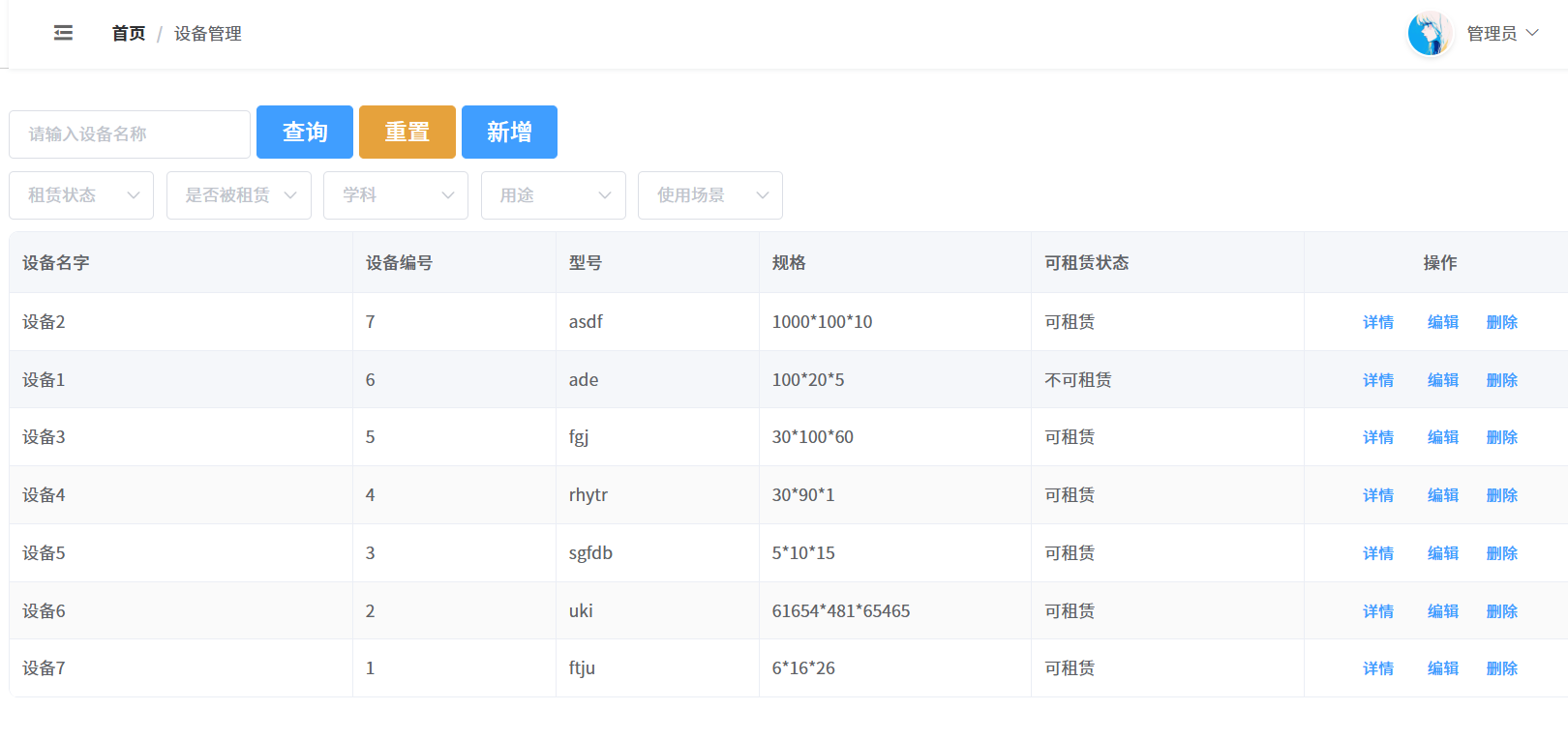The height and width of the screenshot is (740, 1568).
Task: Go to 首页 in the breadcrumb
Action: pyautogui.click(x=128, y=34)
